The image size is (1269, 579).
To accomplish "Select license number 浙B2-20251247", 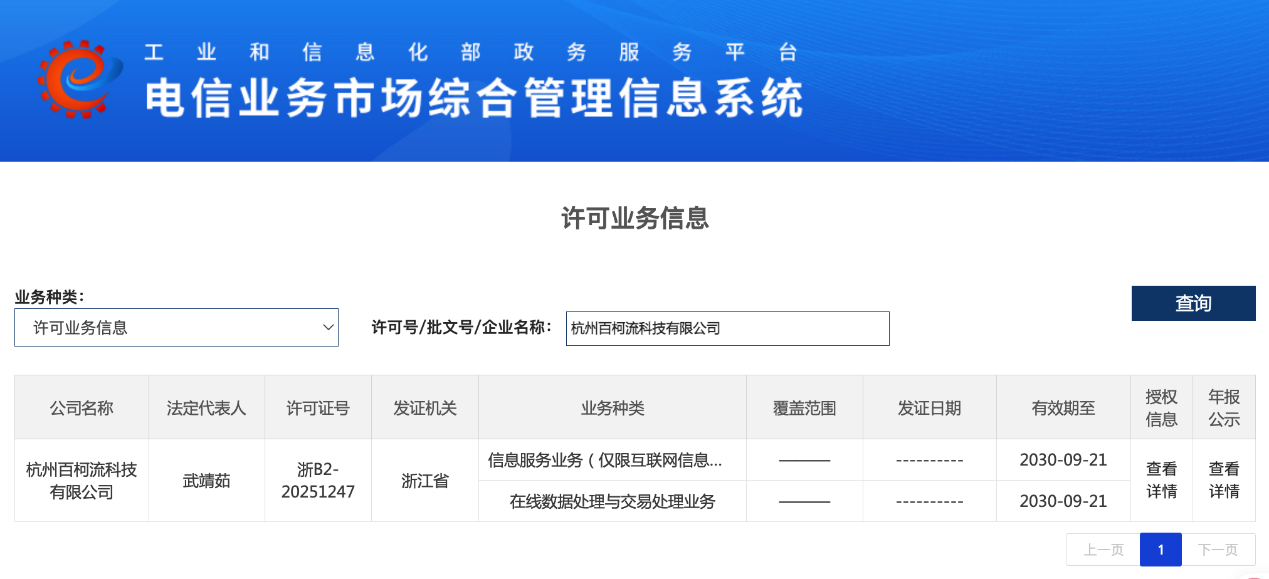I will [x=318, y=481].
